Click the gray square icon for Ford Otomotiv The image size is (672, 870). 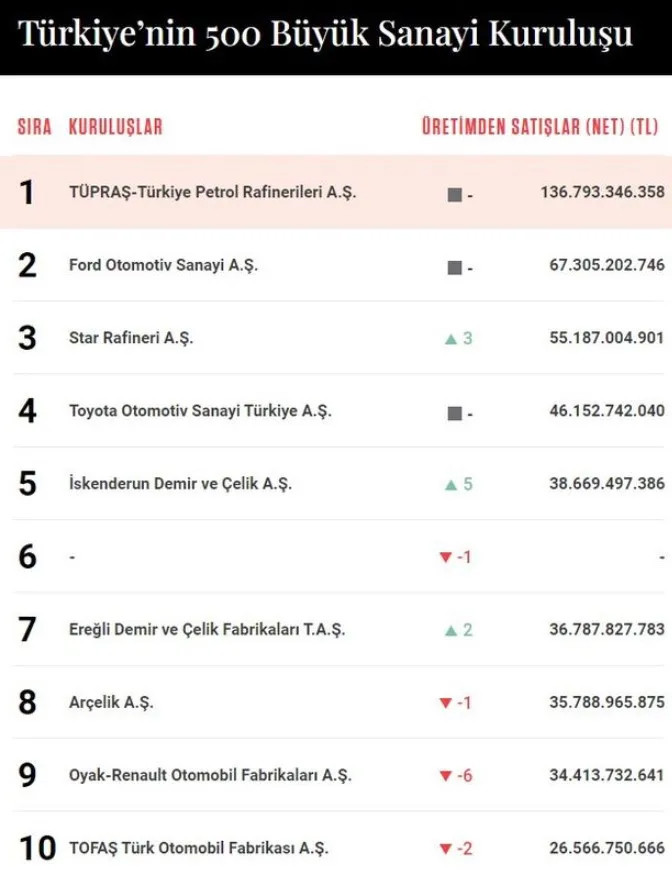click(454, 267)
